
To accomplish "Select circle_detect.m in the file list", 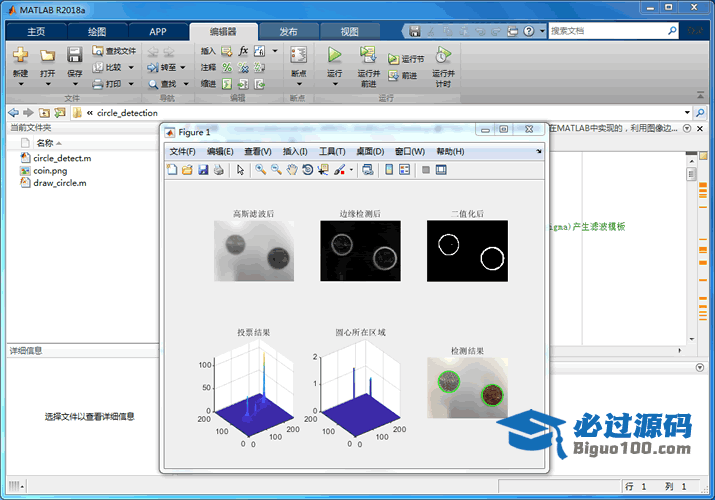I will point(62,158).
